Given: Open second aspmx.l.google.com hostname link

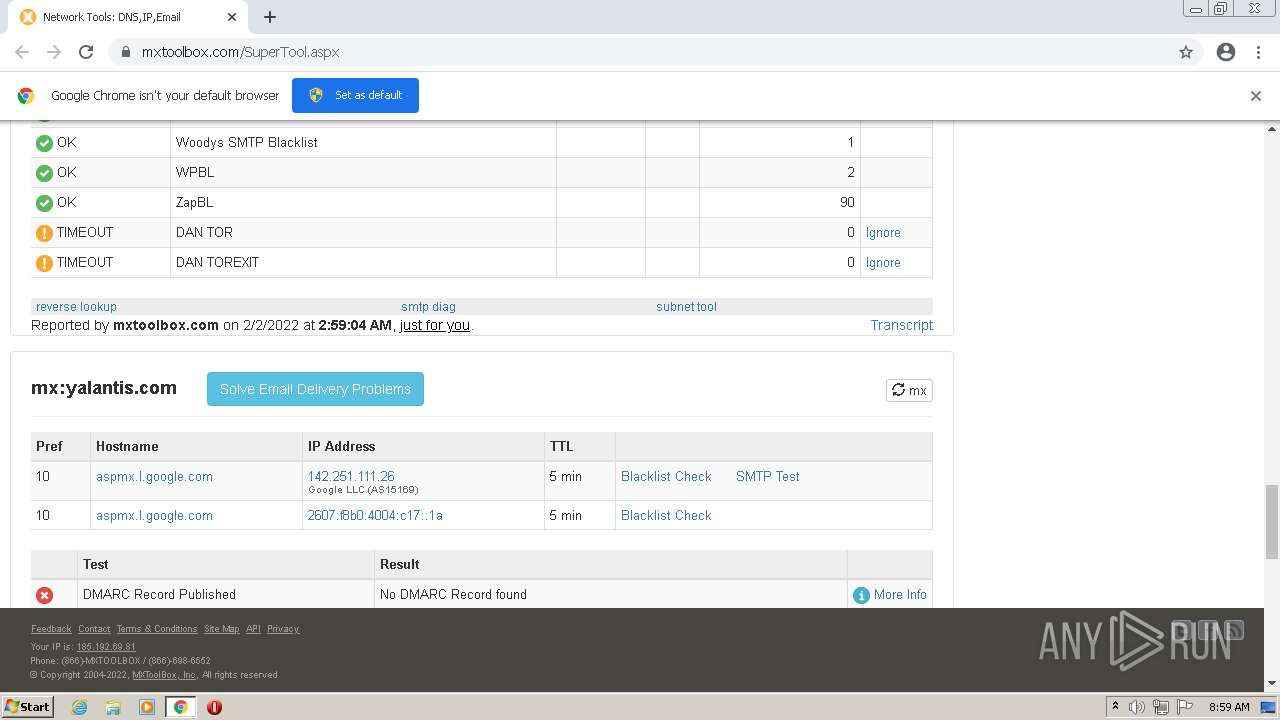Looking at the screenshot, I should pyautogui.click(x=154, y=516).
